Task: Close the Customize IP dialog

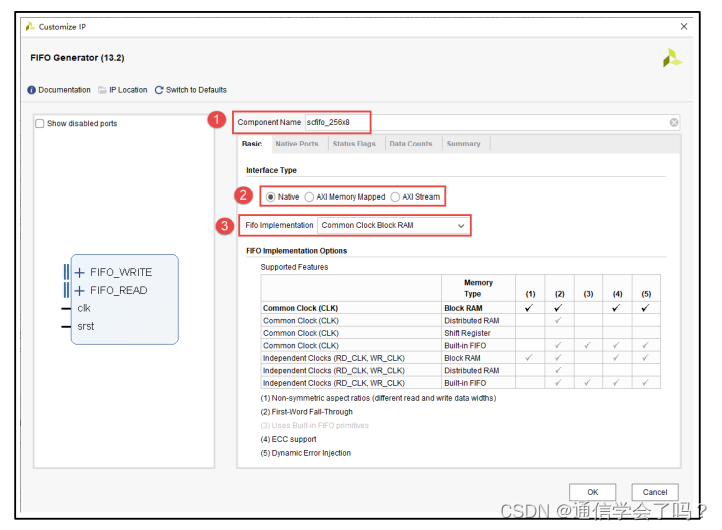Action: click(x=684, y=27)
